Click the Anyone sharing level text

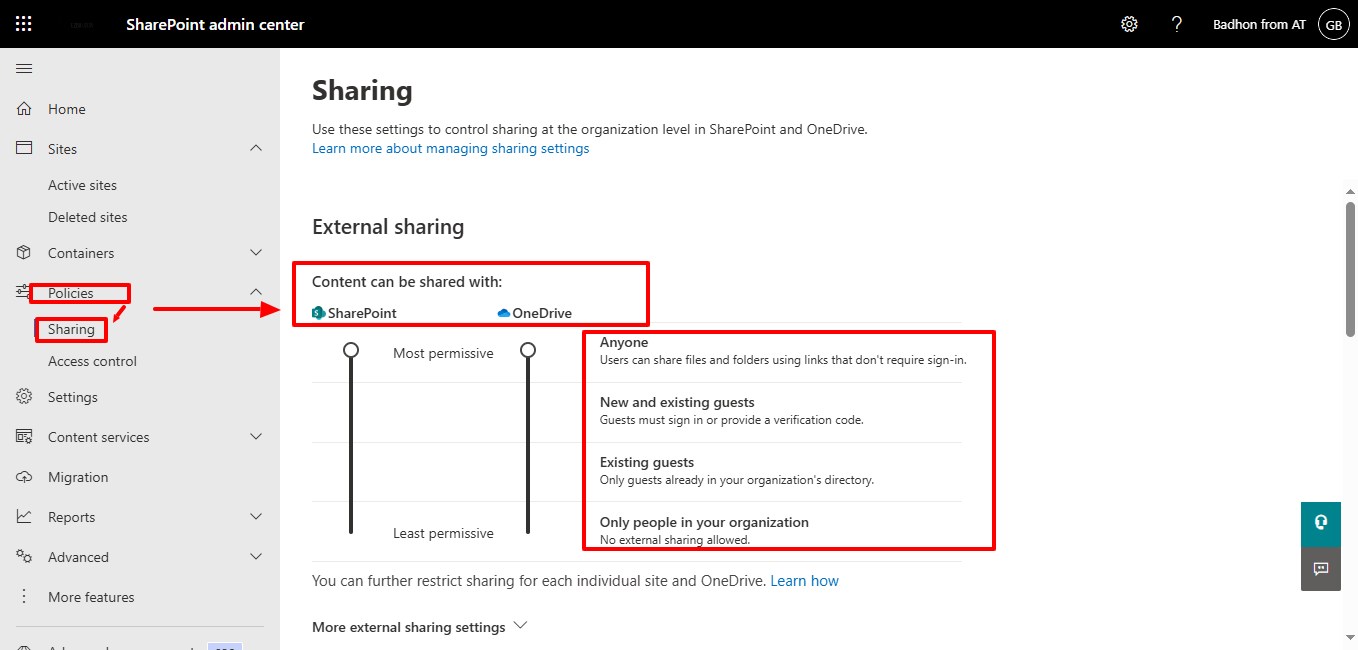click(x=624, y=342)
